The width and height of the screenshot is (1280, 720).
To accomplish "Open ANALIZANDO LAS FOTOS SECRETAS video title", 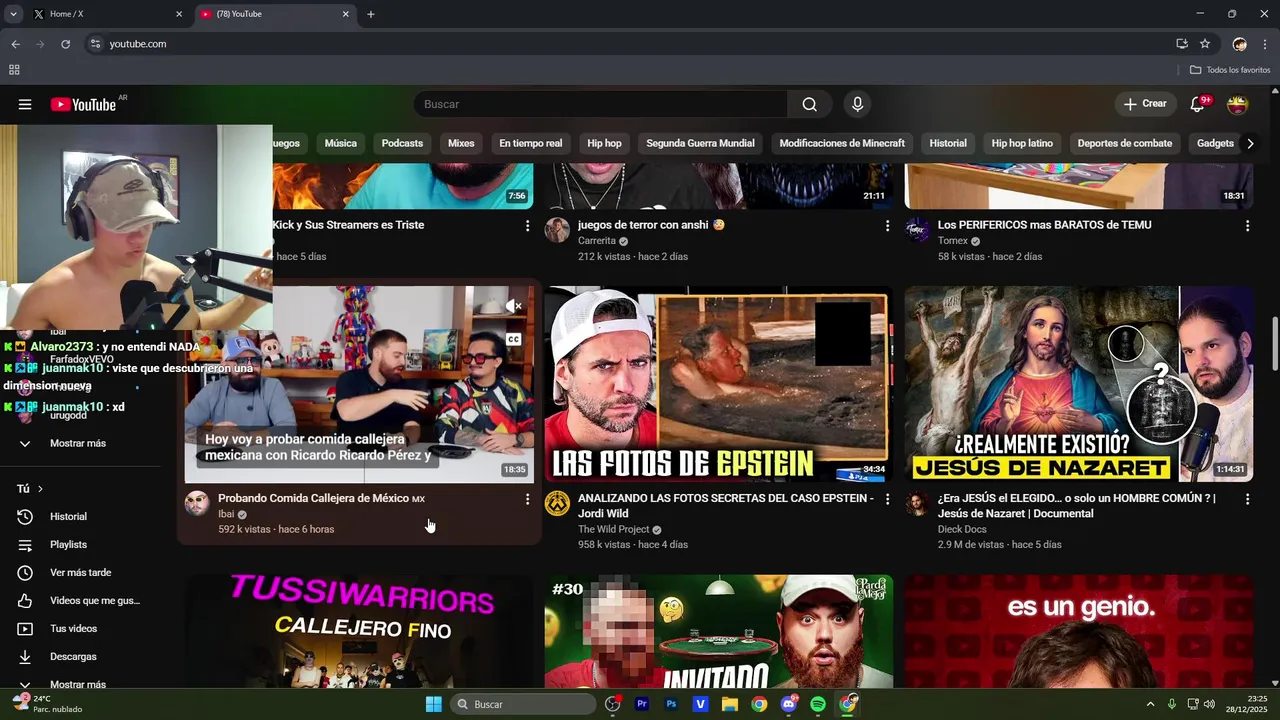I will tap(725, 506).
